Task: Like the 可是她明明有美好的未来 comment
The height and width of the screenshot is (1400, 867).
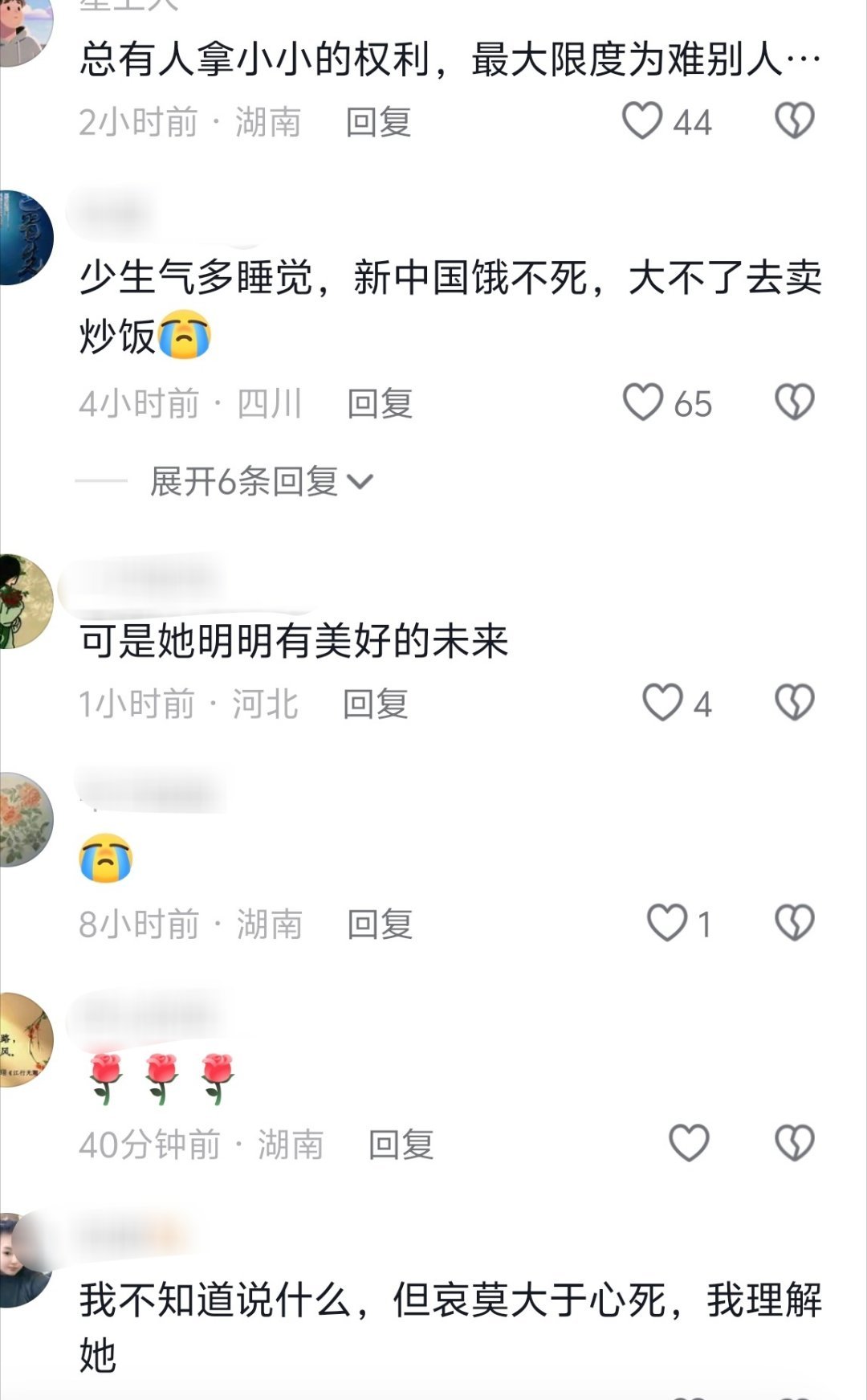Action: pyautogui.click(x=663, y=703)
